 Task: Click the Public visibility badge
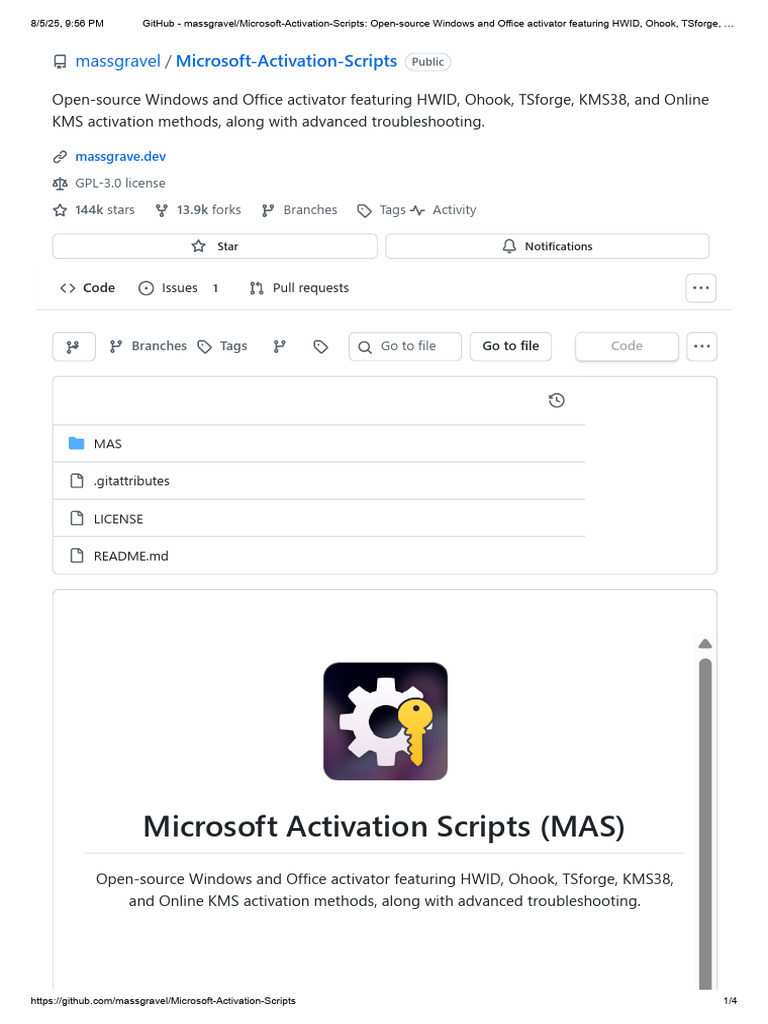[428, 62]
